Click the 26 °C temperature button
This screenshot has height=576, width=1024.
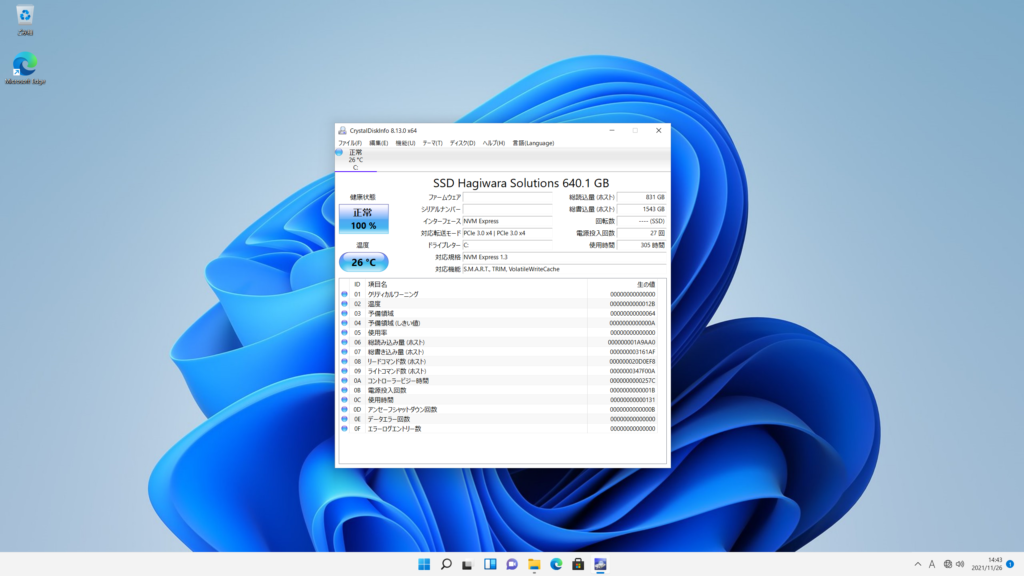point(363,262)
